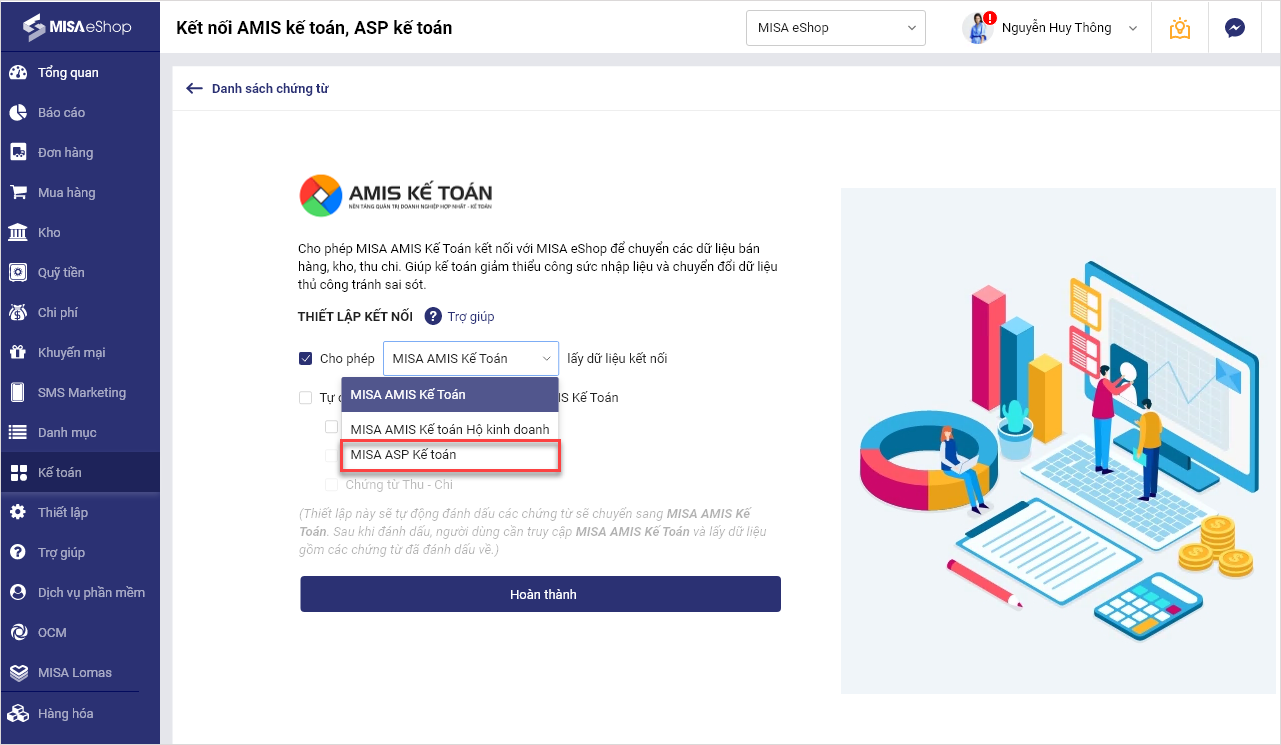
Task: Click the back arrow beside Danh sách chứng từ
Action: (194, 88)
